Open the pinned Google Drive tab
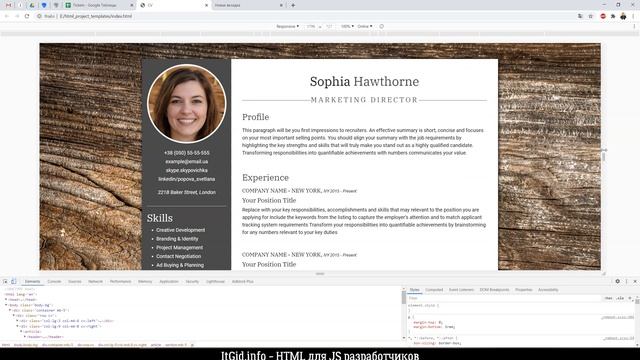 click(32, 5)
